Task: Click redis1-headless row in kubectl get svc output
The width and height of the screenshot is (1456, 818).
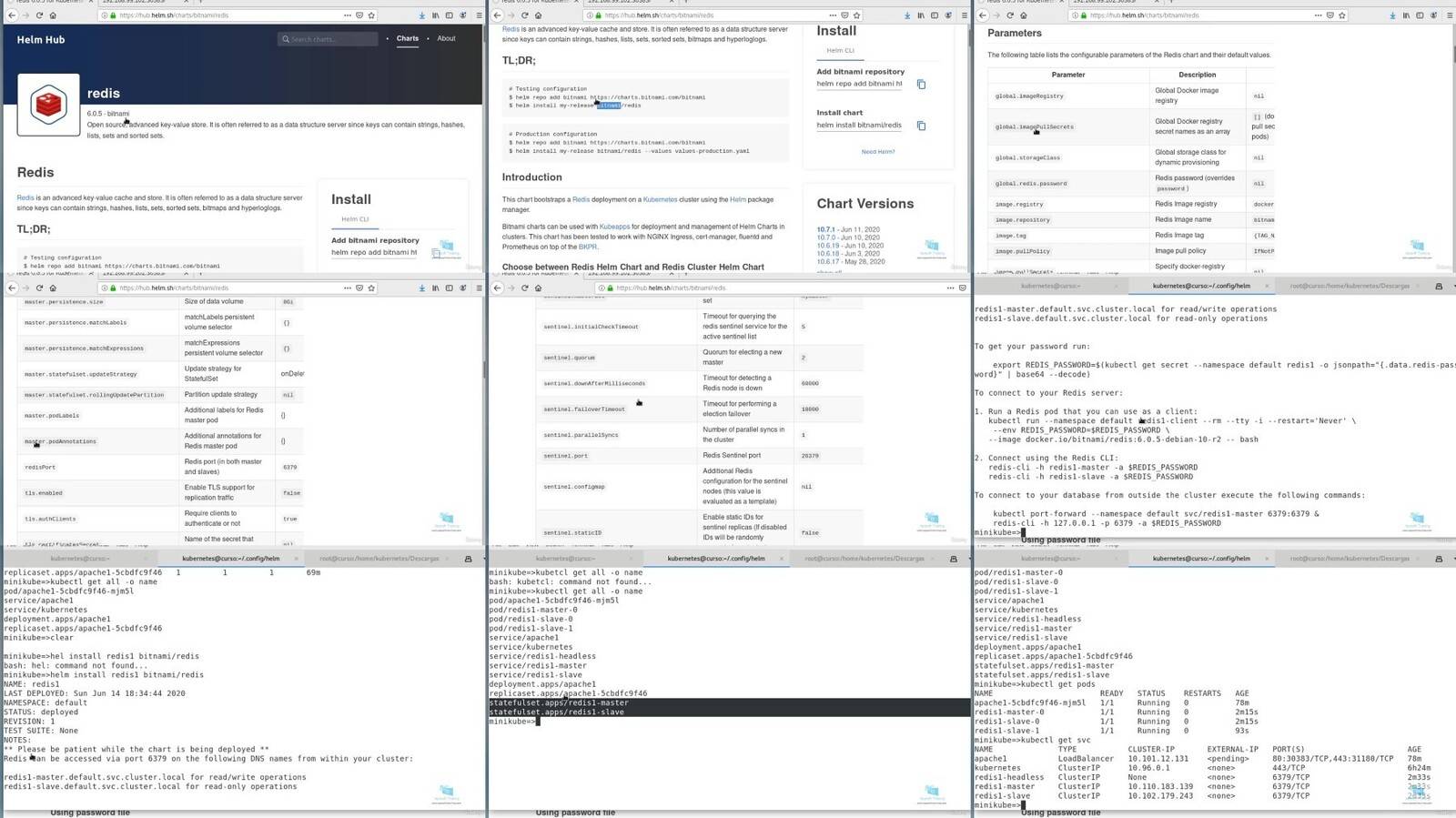Action: coord(1202,777)
